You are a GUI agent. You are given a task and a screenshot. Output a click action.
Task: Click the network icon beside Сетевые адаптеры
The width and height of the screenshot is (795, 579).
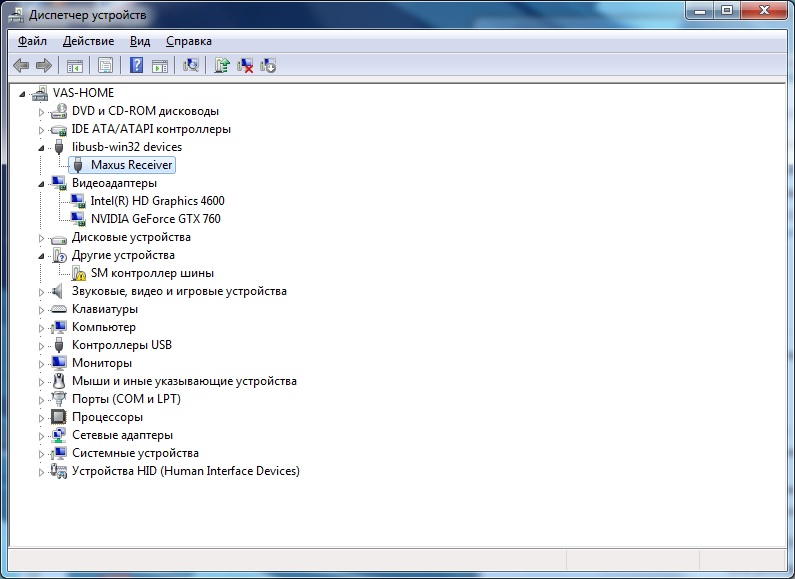[59, 435]
